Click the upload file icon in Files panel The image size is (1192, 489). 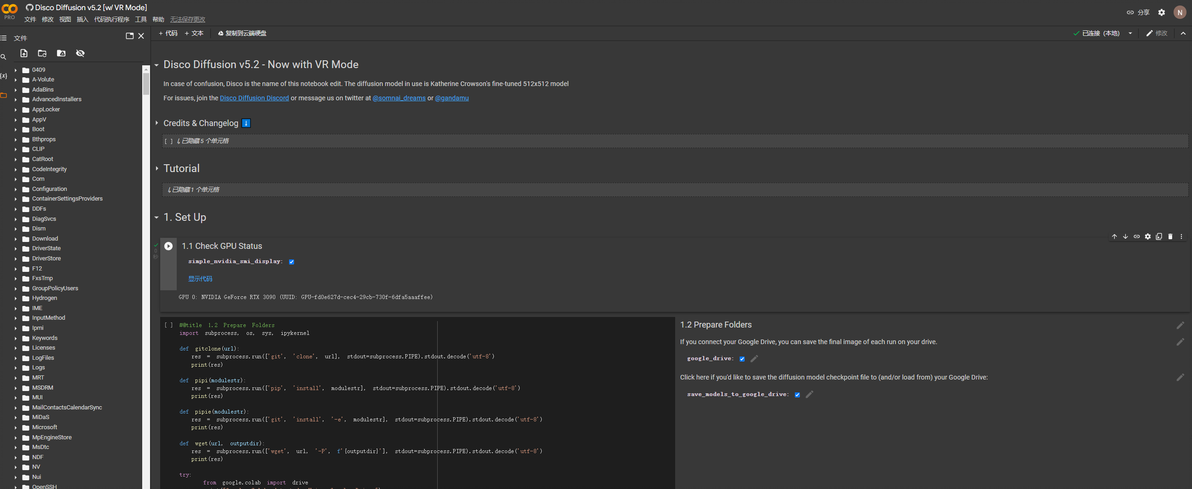pos(24,53)
